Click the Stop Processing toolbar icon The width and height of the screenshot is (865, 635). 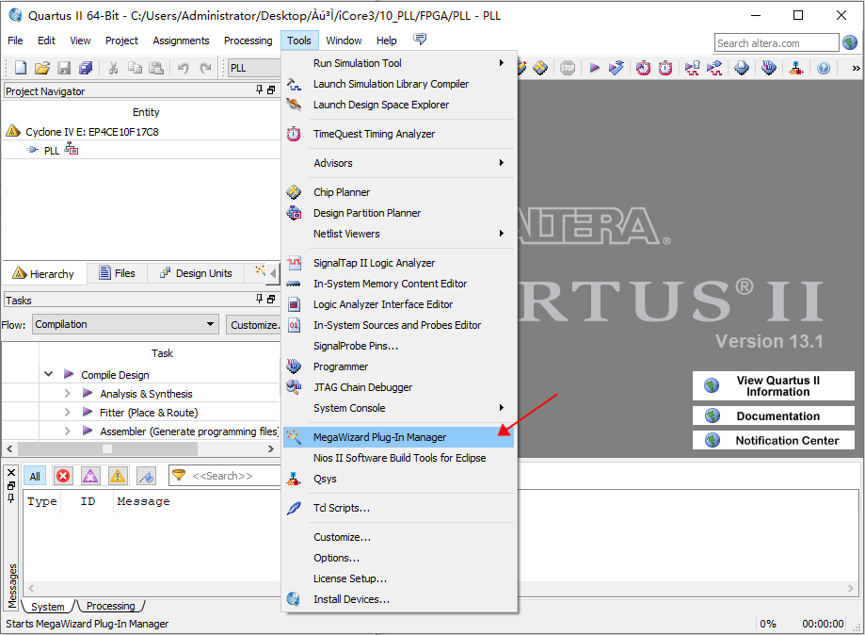click(x=568, y=68)
